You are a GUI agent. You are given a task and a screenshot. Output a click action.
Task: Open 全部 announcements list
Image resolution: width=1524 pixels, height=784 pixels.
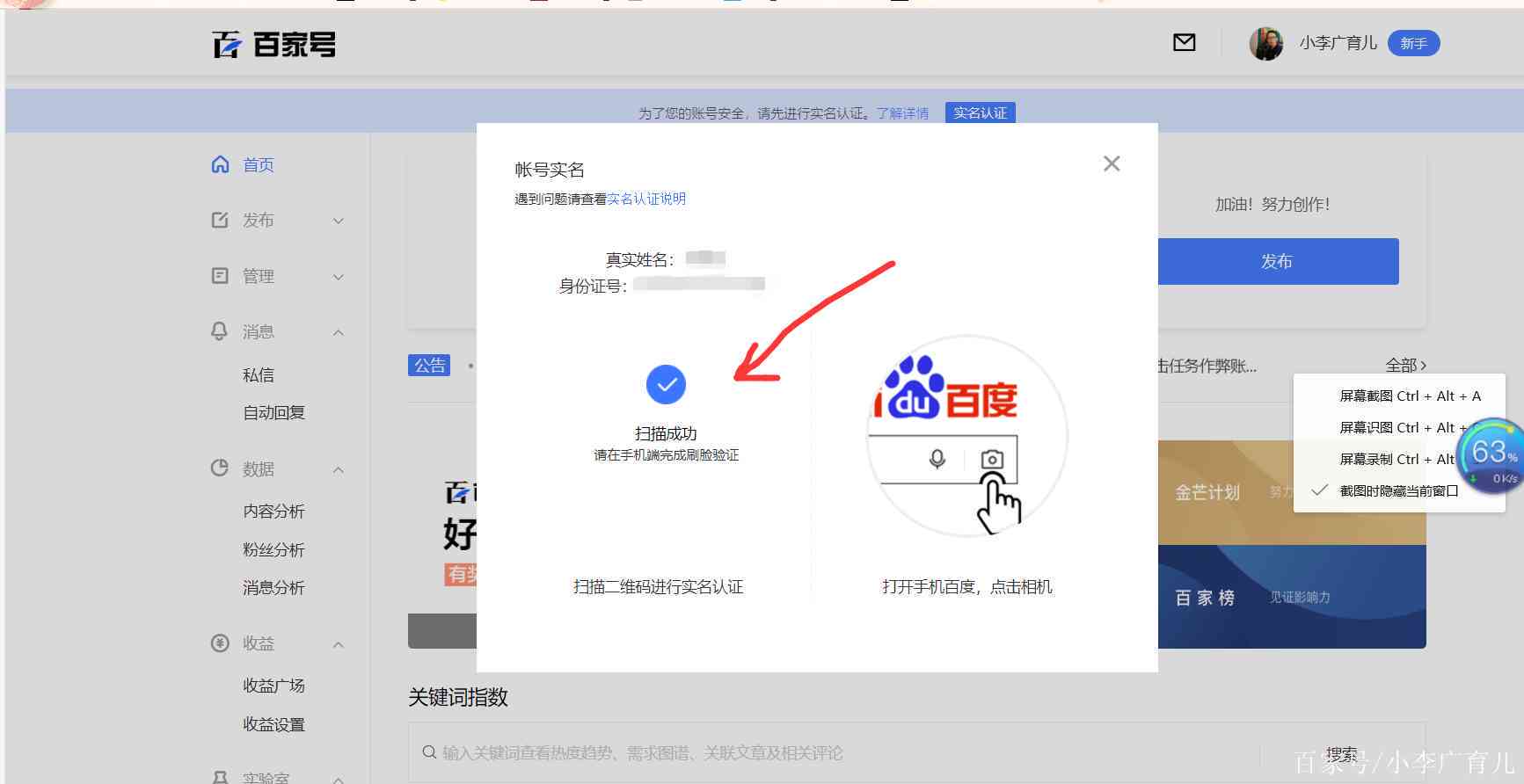(1405, 365)
